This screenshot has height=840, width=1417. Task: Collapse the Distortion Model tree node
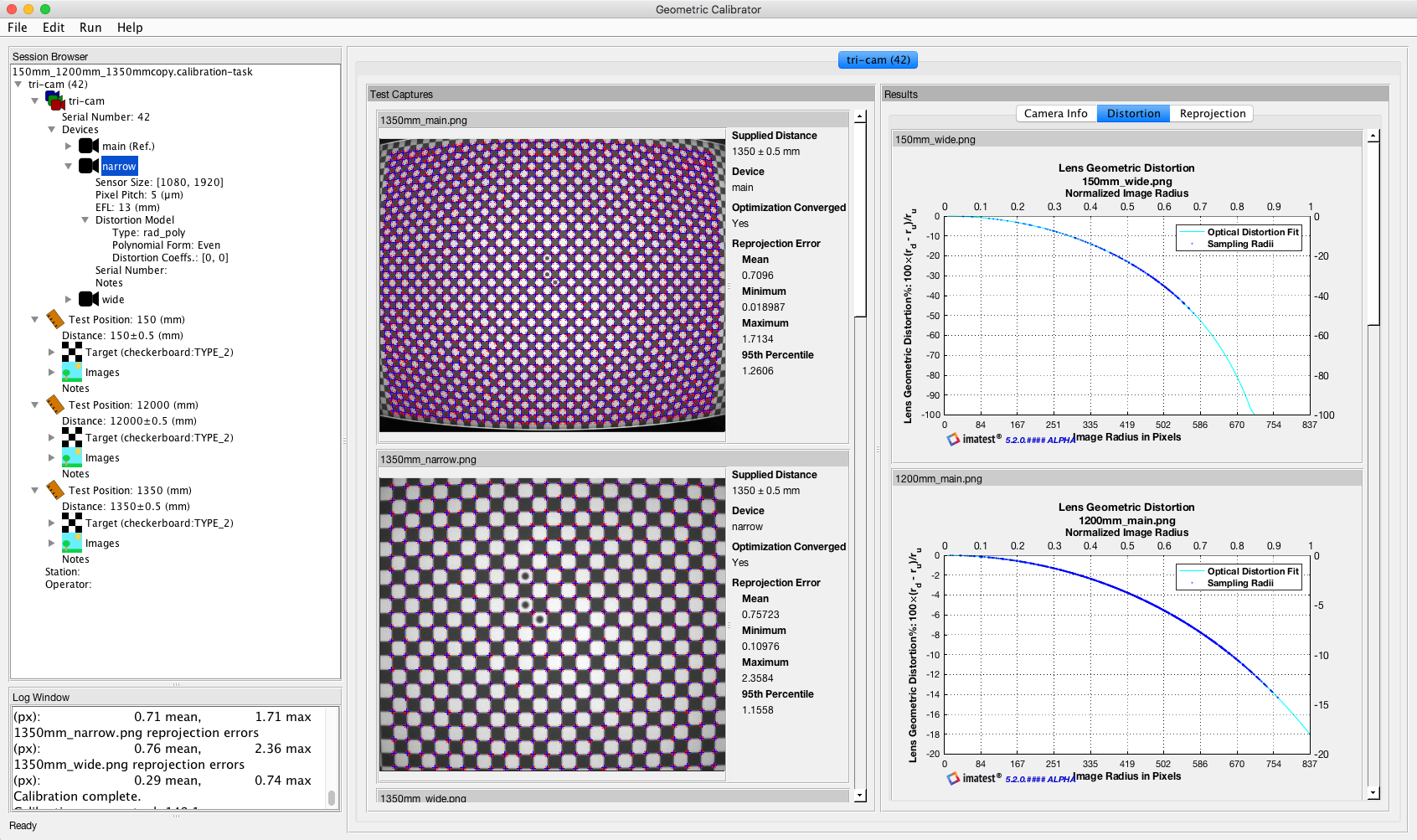click(x=85, y=220)
